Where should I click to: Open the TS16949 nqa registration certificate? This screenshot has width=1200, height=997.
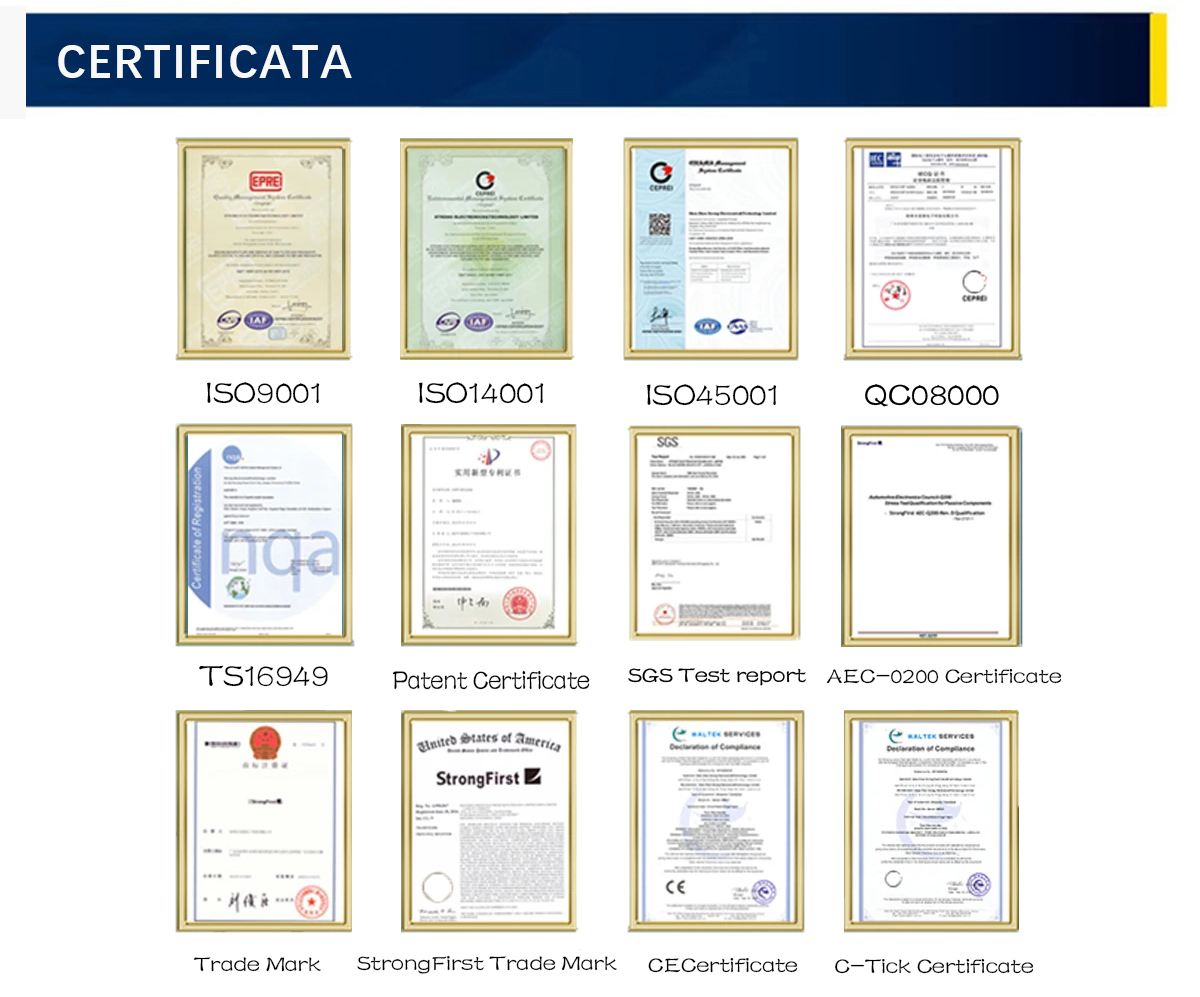click(264, 535)
